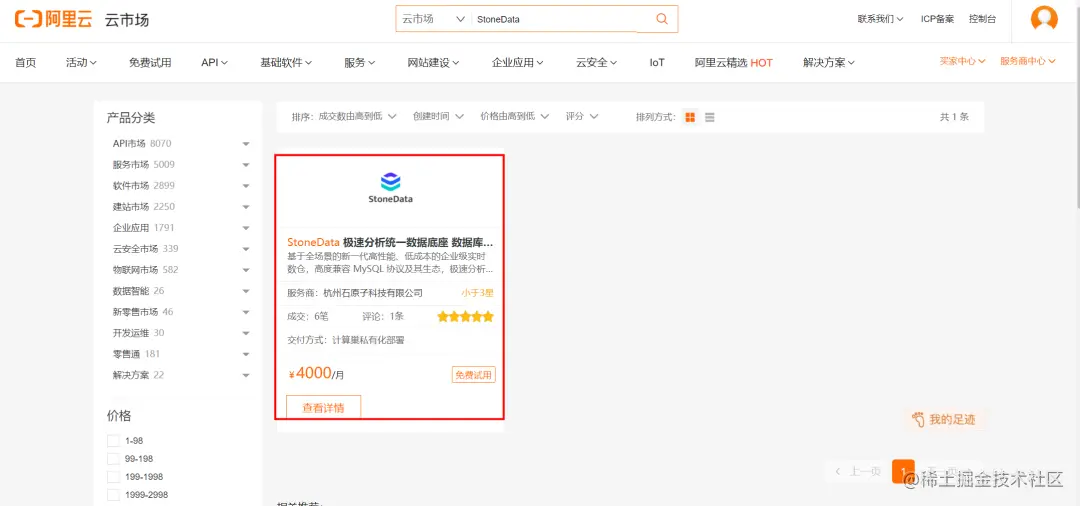Viewport: 1080px width, 506px height.
Task: Open IoT in the navigation bar
Action: point(656,63)
